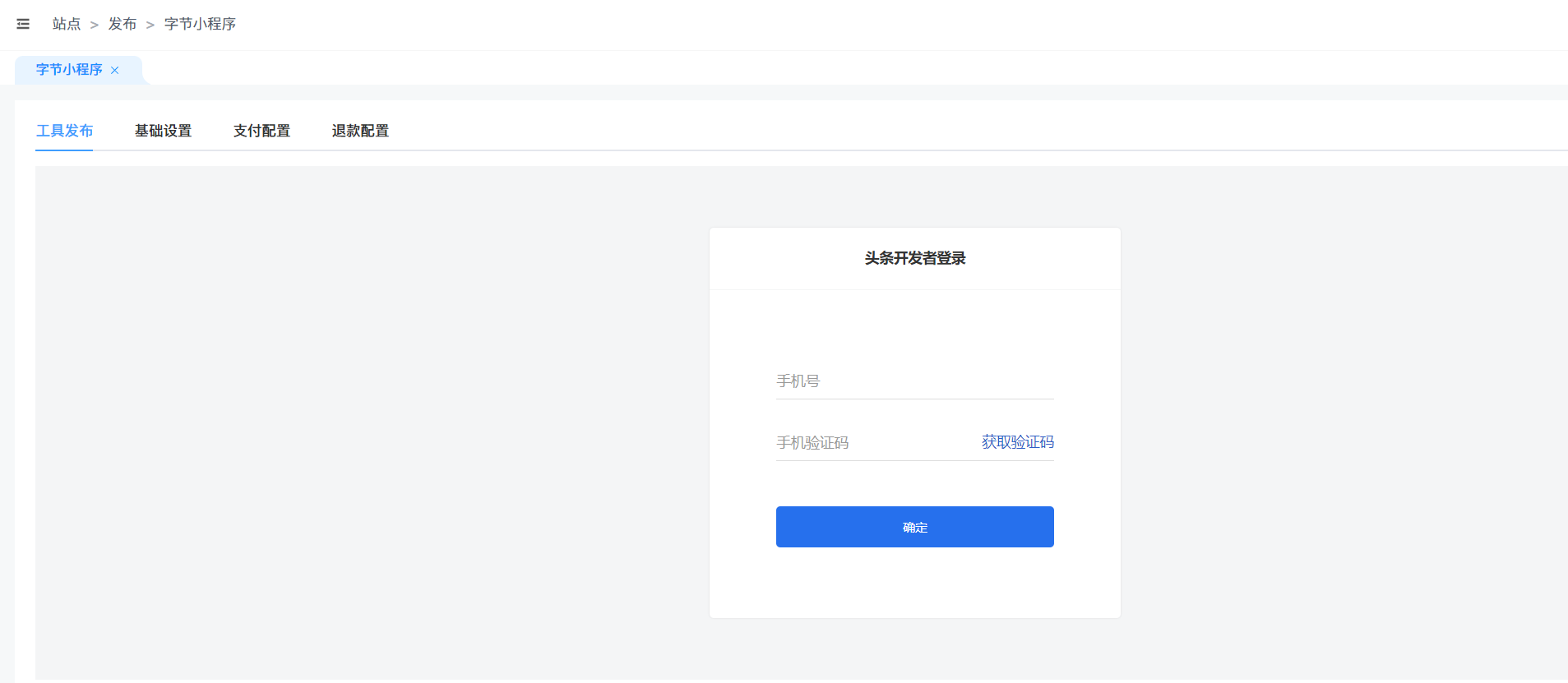Open the 退款配置 tab
The width and height of the screenshot is (1568, 683).
tap(360, 131)
